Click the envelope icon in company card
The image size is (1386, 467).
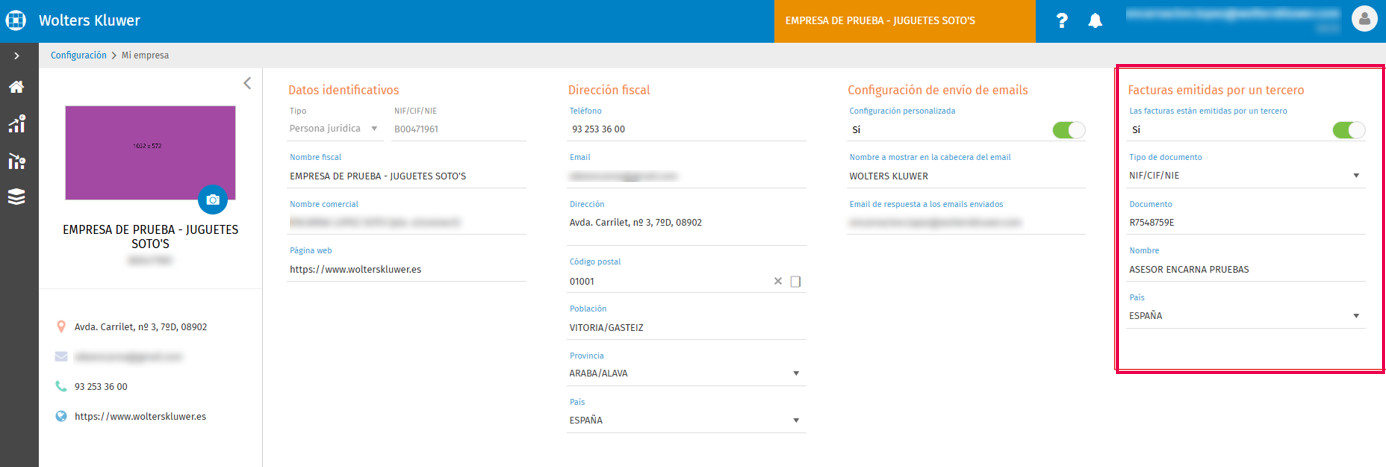pos(61,356)
